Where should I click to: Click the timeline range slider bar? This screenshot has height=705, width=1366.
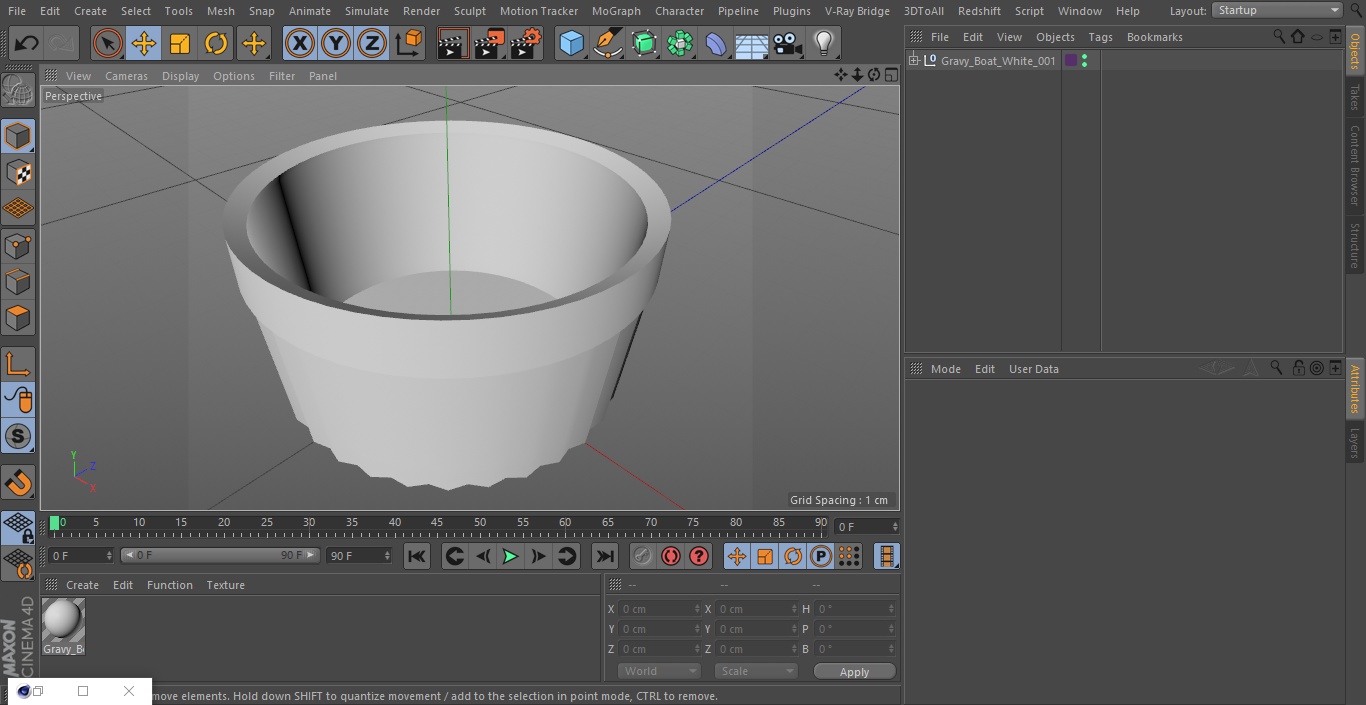[x=220, y=555]
